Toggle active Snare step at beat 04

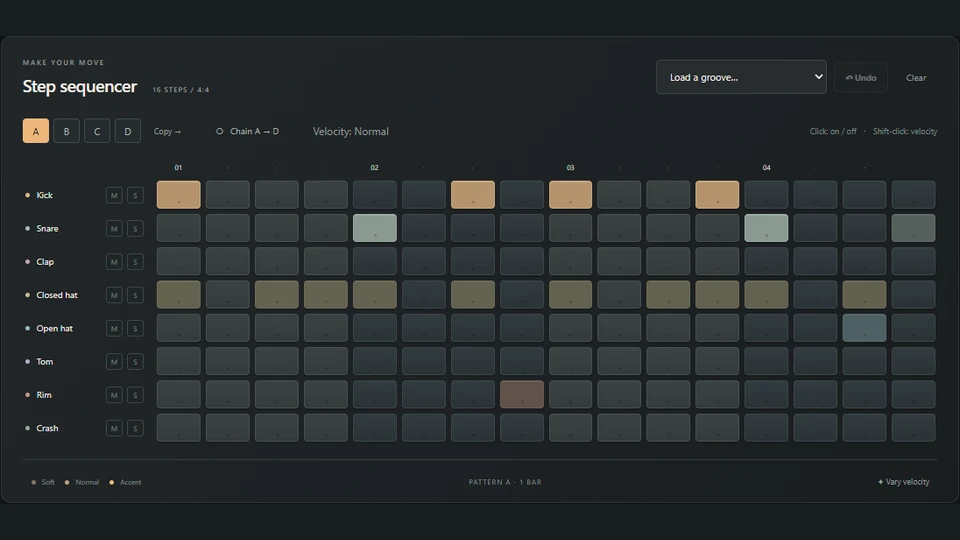[767, 228]
